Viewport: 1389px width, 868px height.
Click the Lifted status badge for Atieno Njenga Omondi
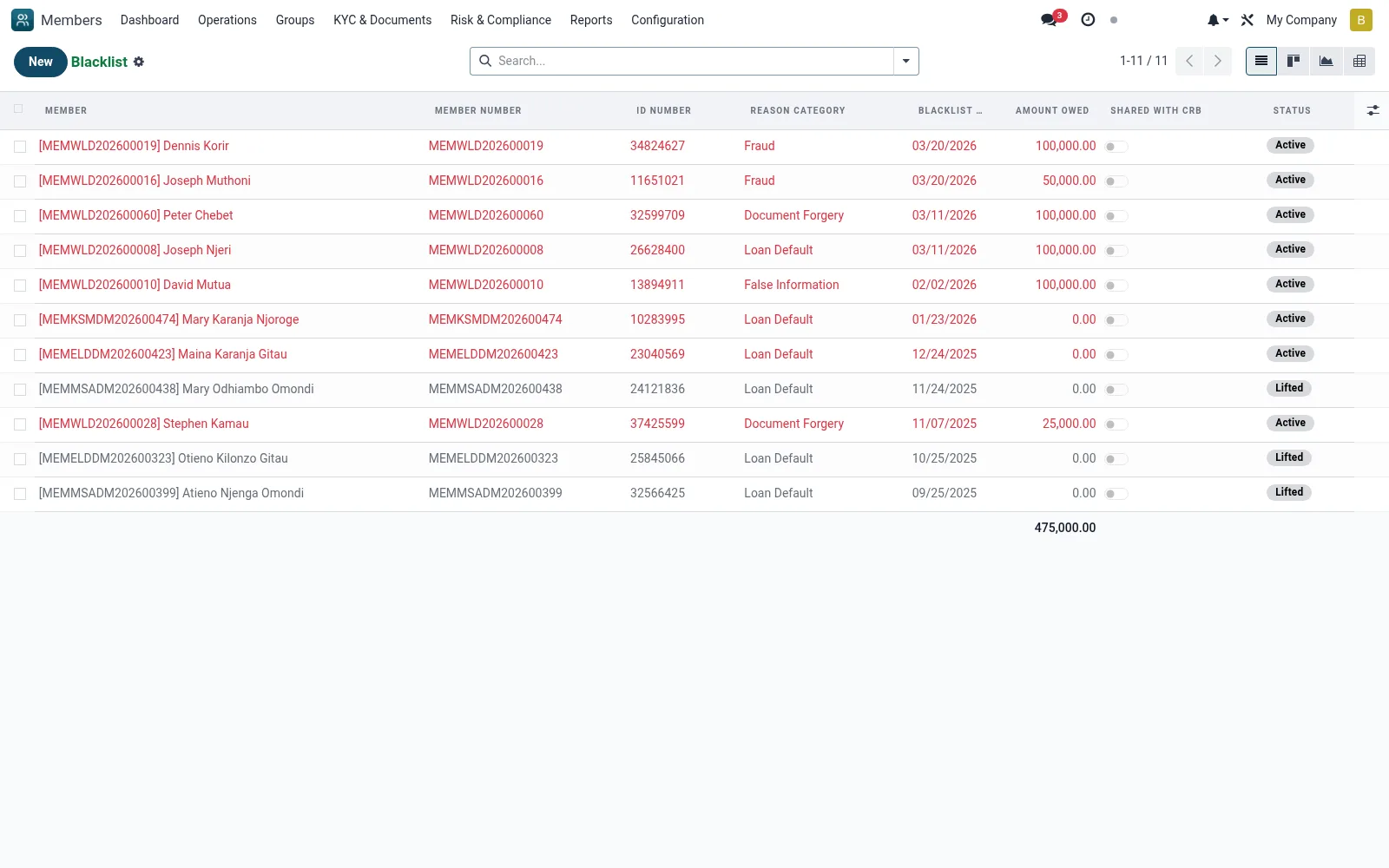pos(1289,492)
